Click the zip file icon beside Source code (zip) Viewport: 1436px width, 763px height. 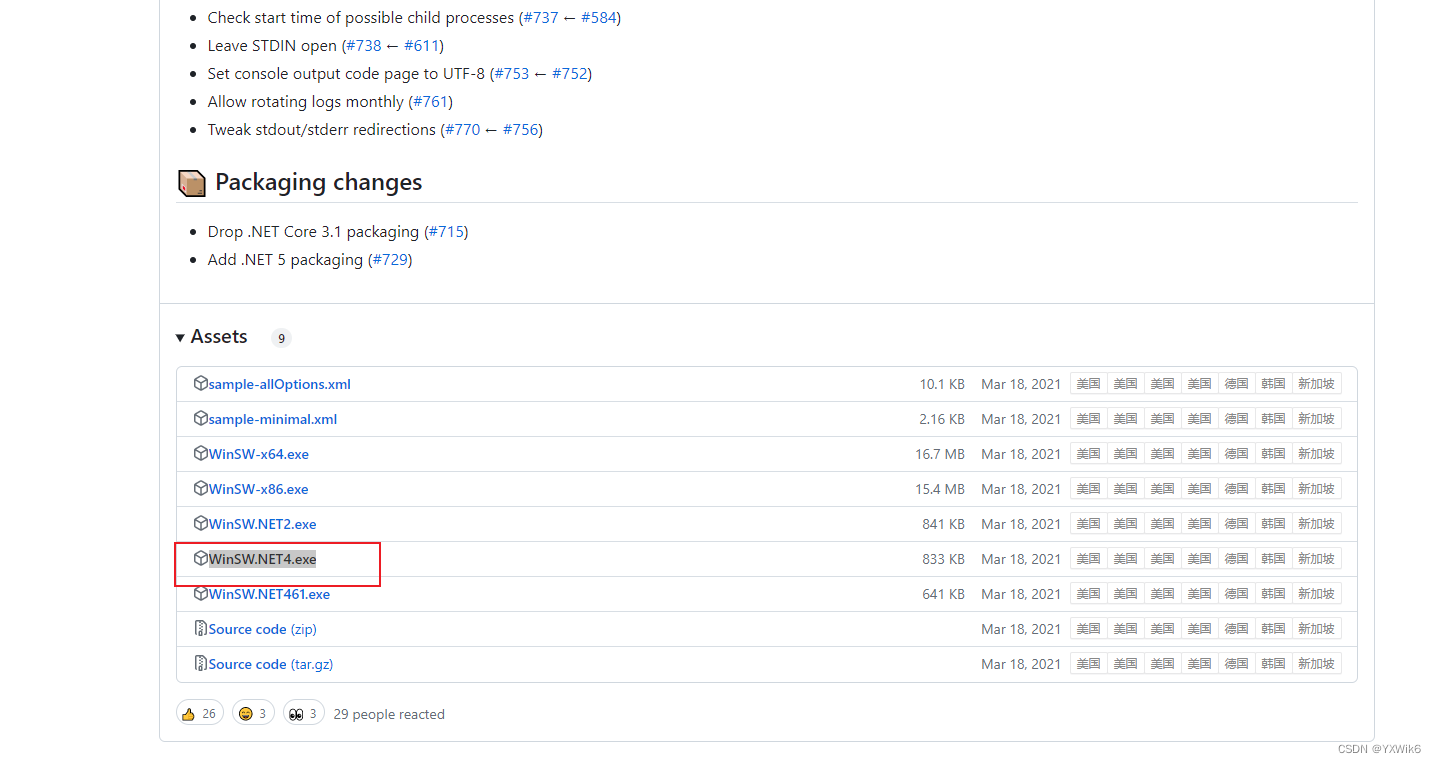click(201, 628)
